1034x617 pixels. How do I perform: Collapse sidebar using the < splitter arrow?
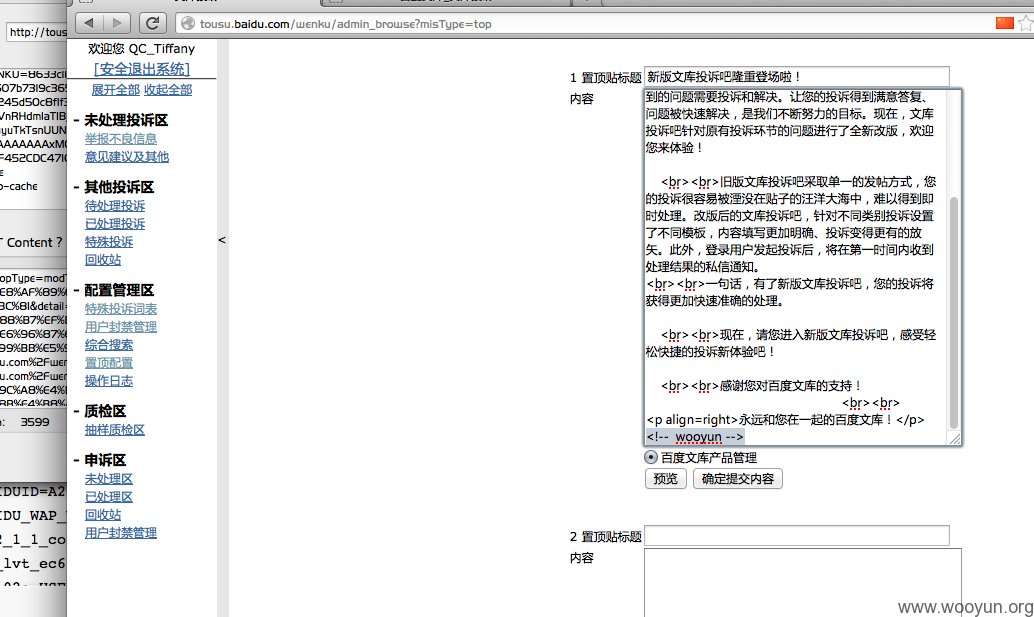(222, 240)
